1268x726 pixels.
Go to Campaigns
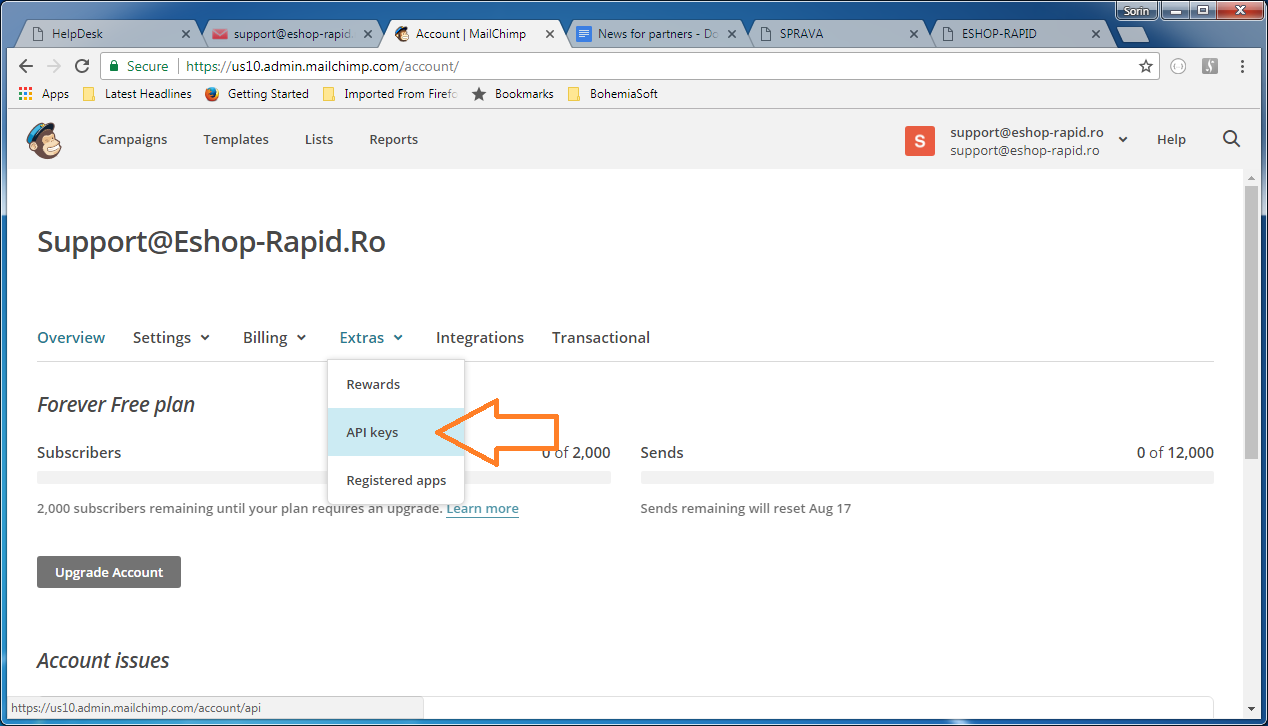point(133,140)
